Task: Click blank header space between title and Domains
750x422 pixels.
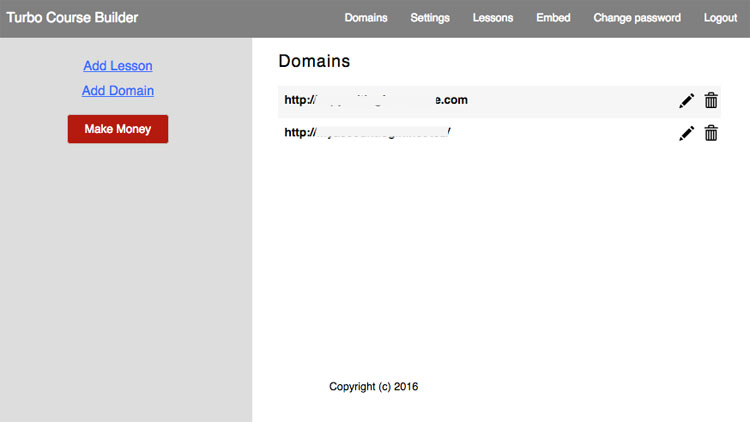Action: (x=240, y=18)
